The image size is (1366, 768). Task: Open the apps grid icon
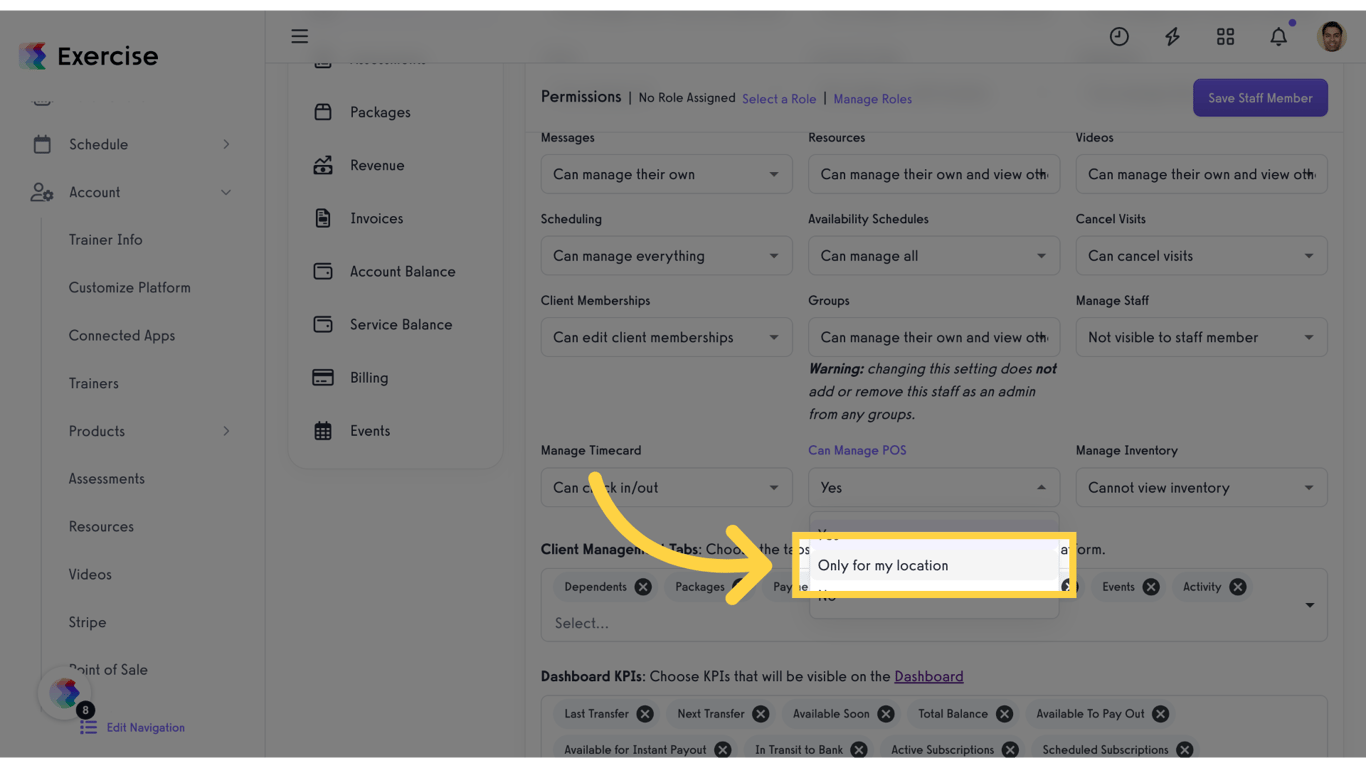(1225, 37)
